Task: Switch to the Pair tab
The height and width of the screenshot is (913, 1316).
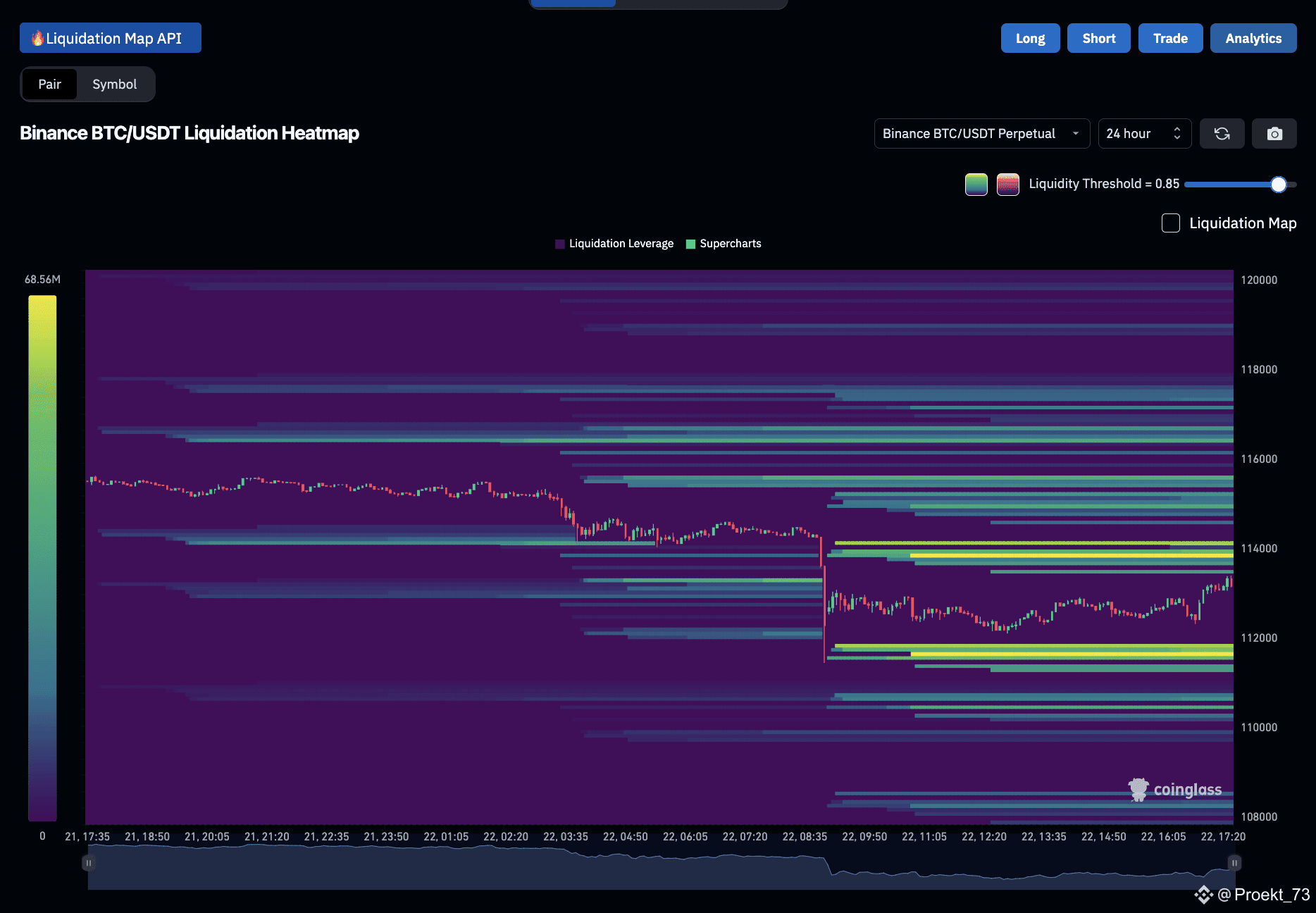Action: 49,85
